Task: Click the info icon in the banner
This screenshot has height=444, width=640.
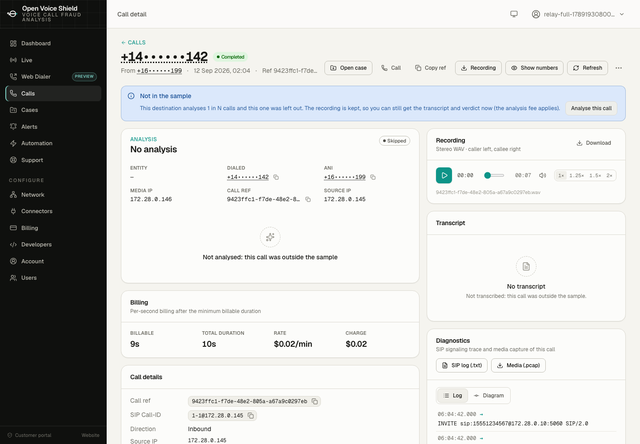Action: (x=131, y=96)
